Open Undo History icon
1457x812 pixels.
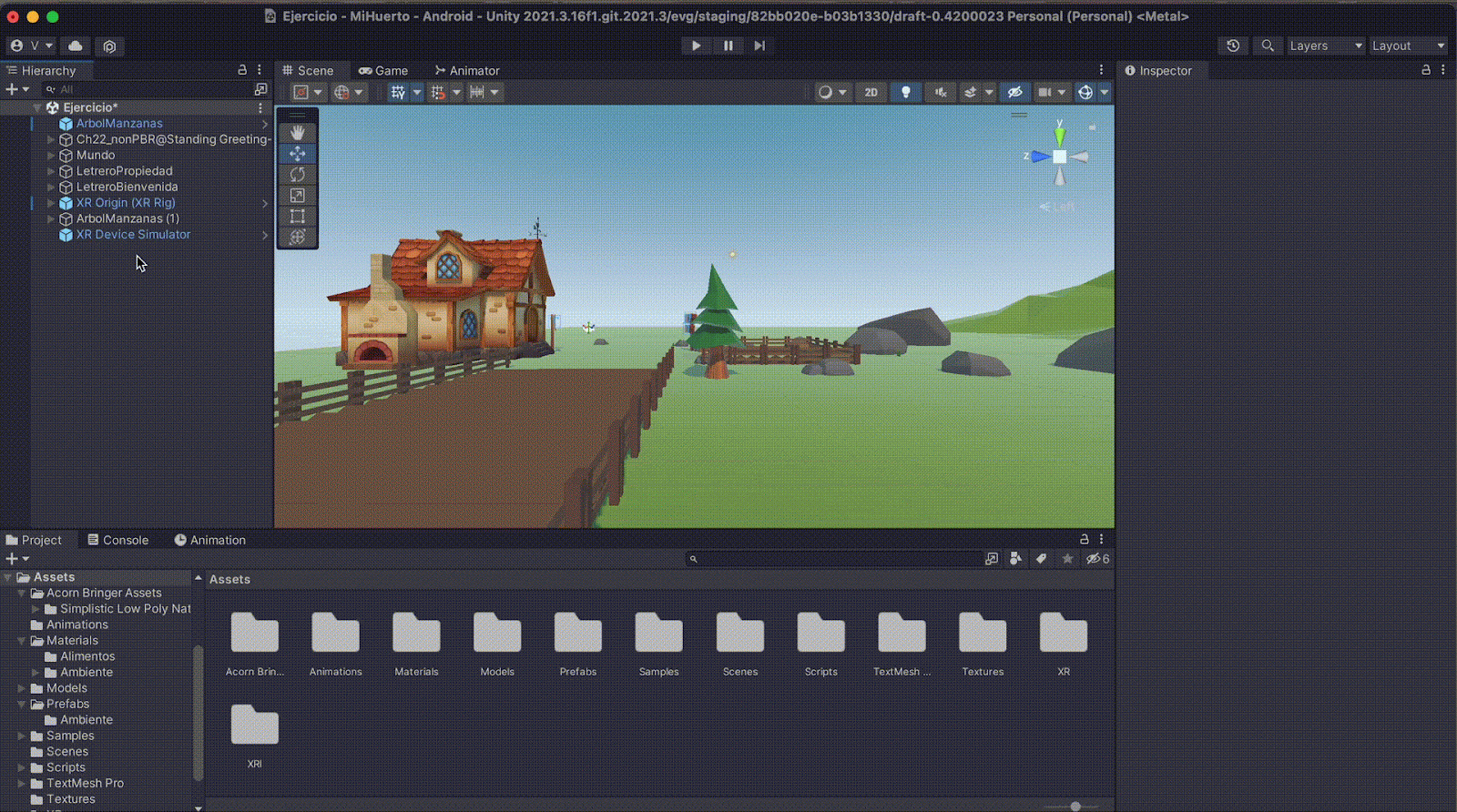coord(1233,46)
